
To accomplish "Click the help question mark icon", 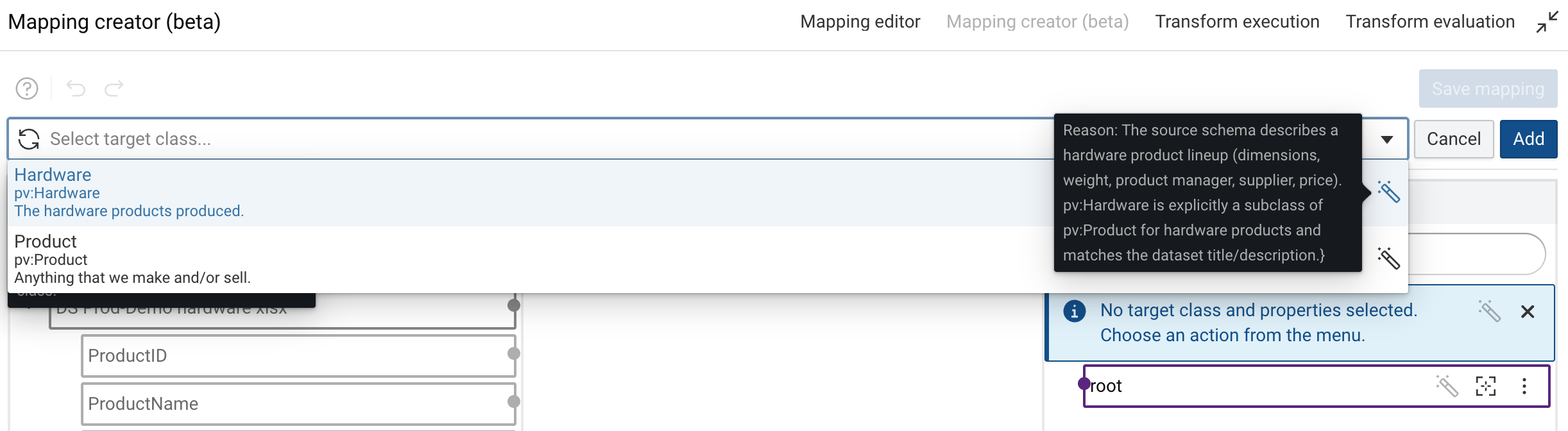I will pyautogui.click(x=27, y=89).
